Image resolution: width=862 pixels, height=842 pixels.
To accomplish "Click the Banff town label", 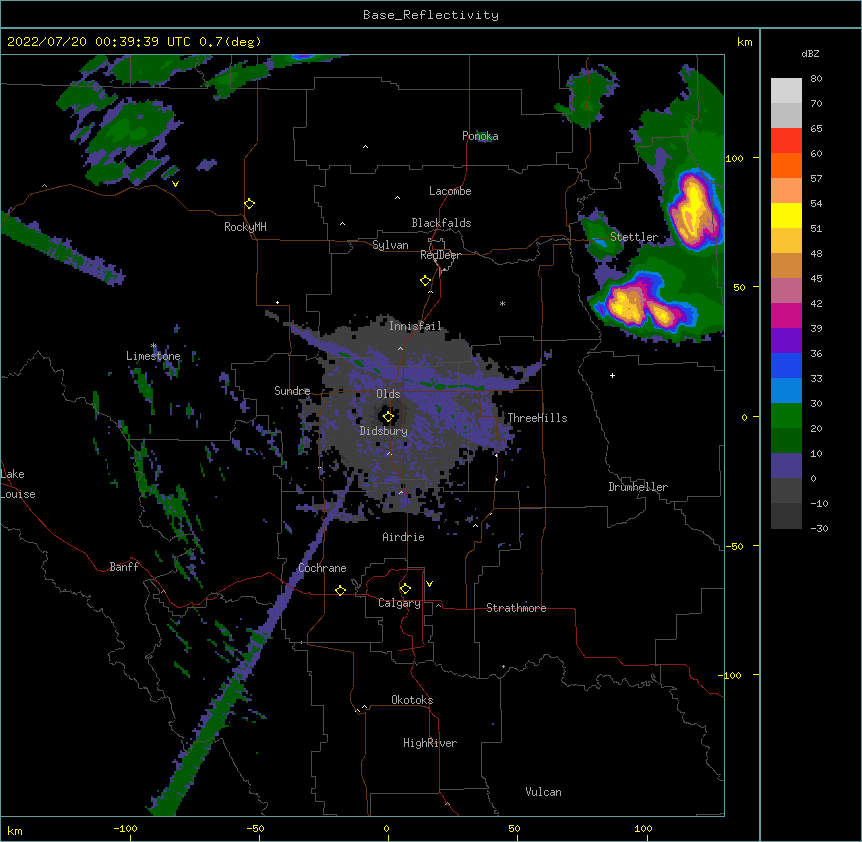I will click(x=124, y=567).
